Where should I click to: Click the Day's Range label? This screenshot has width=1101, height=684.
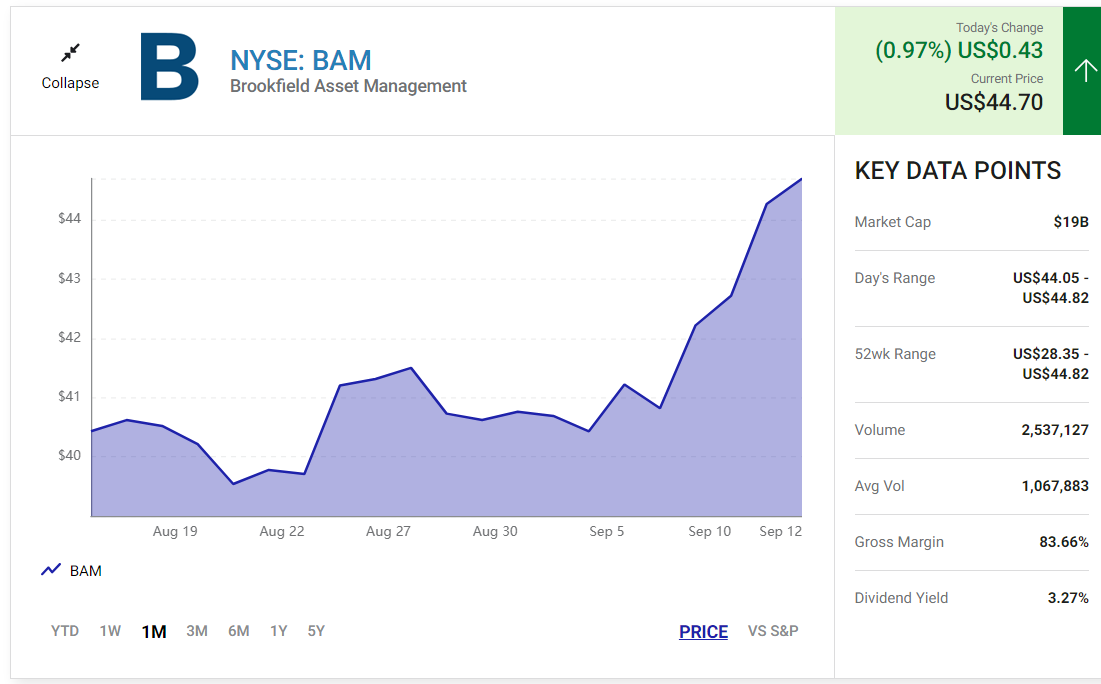pos(895,278)
